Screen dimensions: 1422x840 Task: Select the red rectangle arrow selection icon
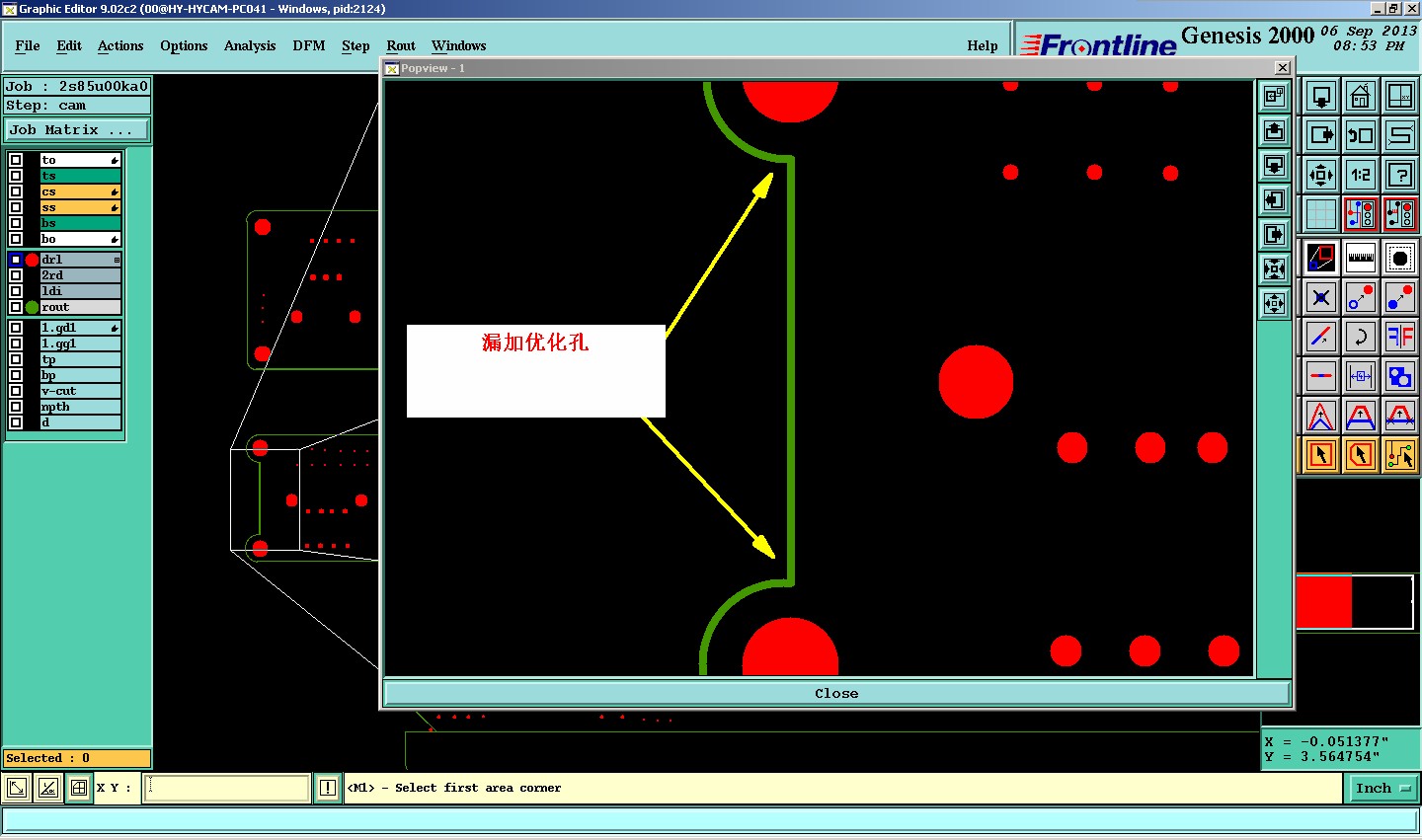coord(1321,454)
